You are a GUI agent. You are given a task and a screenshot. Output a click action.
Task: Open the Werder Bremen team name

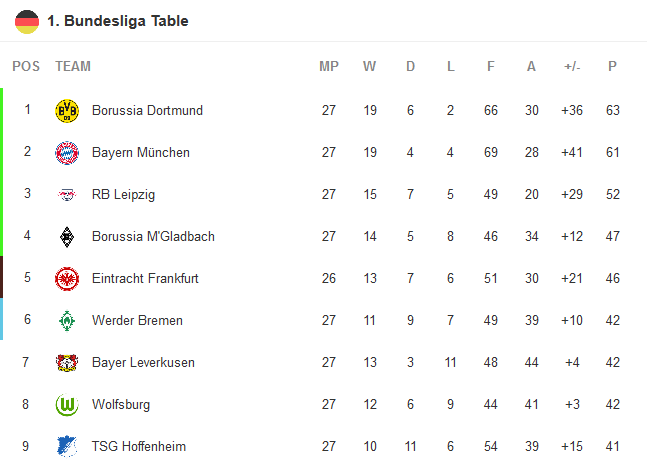point(136,320)
